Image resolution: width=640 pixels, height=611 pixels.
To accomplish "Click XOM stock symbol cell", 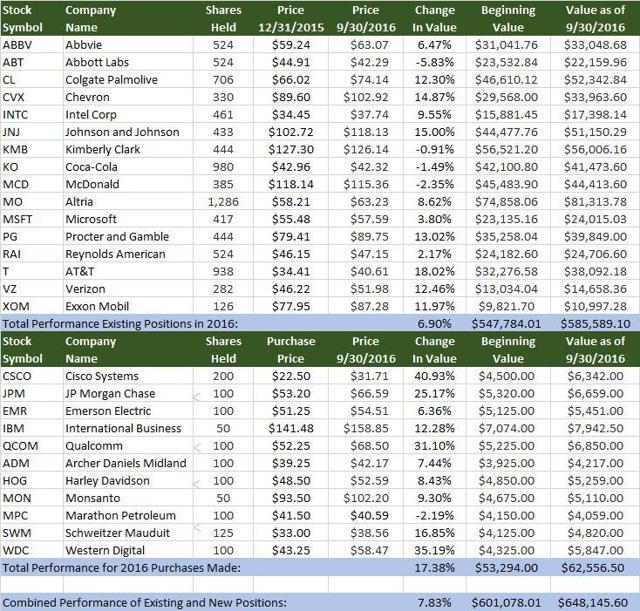I will click(32, 306).
